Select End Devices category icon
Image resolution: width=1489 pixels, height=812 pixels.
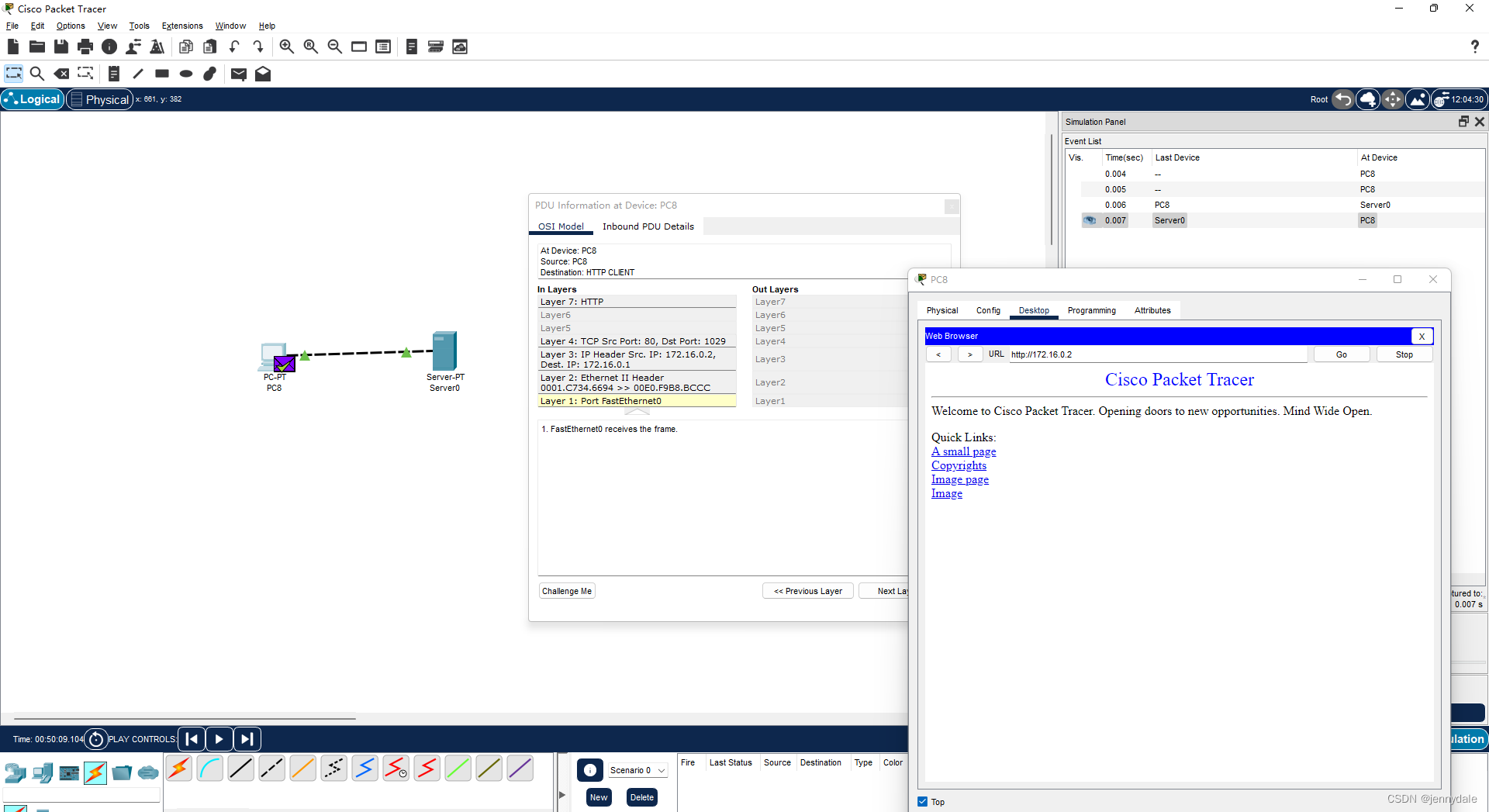43,772
